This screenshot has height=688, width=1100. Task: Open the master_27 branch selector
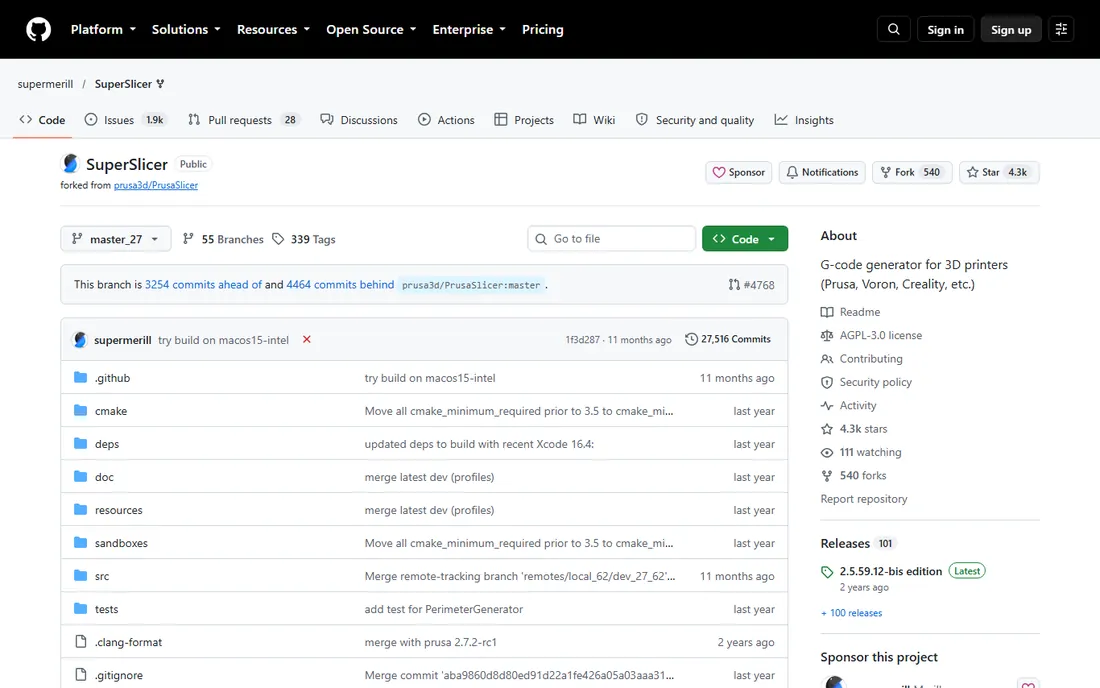(x=116, y=239)
